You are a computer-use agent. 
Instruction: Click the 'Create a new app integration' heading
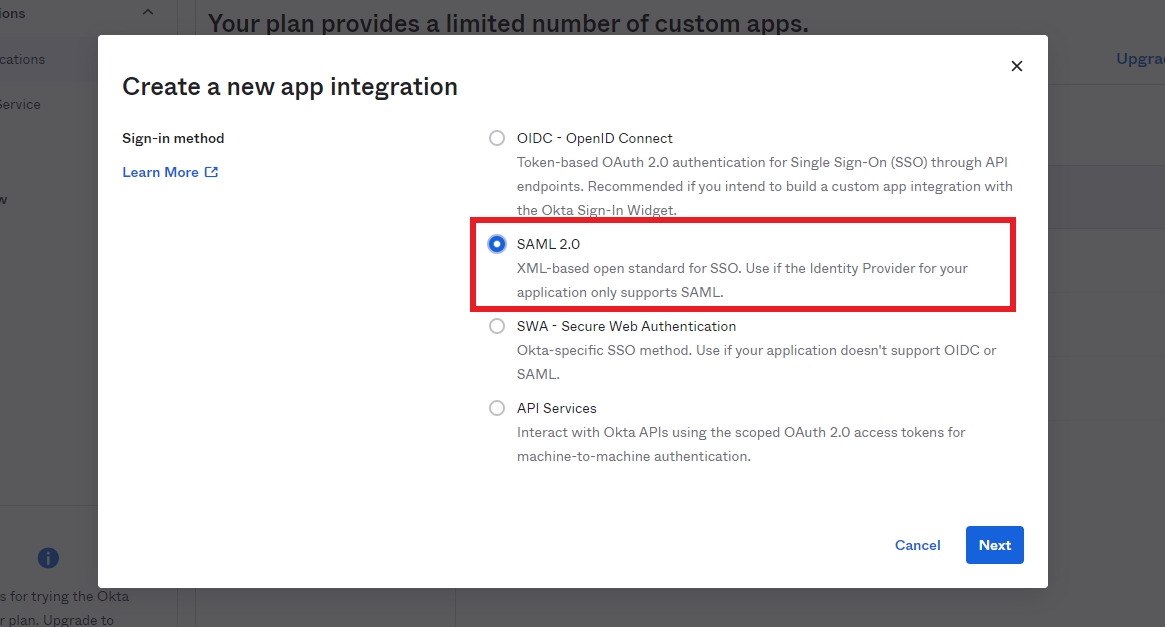(290, 87)
